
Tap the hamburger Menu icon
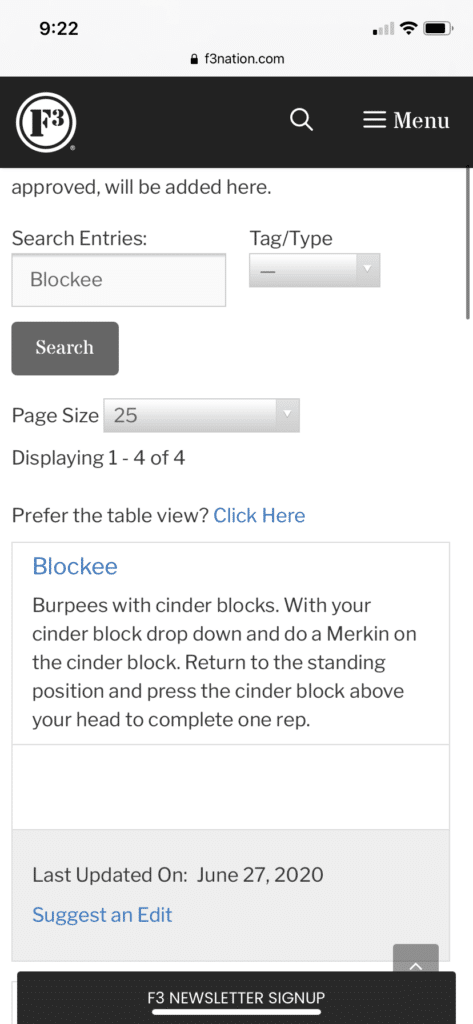coord(374,120)
